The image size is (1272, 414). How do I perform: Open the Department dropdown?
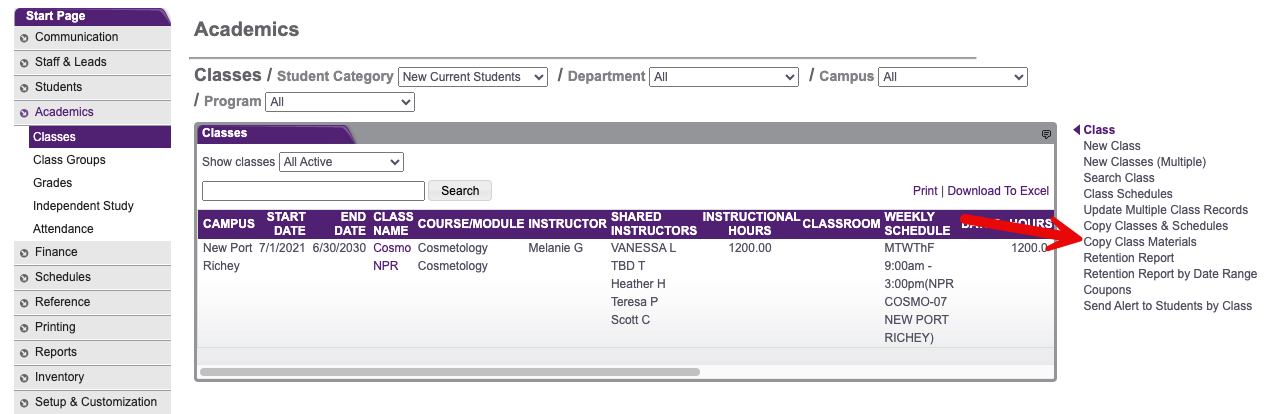click(x=724, y=77)
